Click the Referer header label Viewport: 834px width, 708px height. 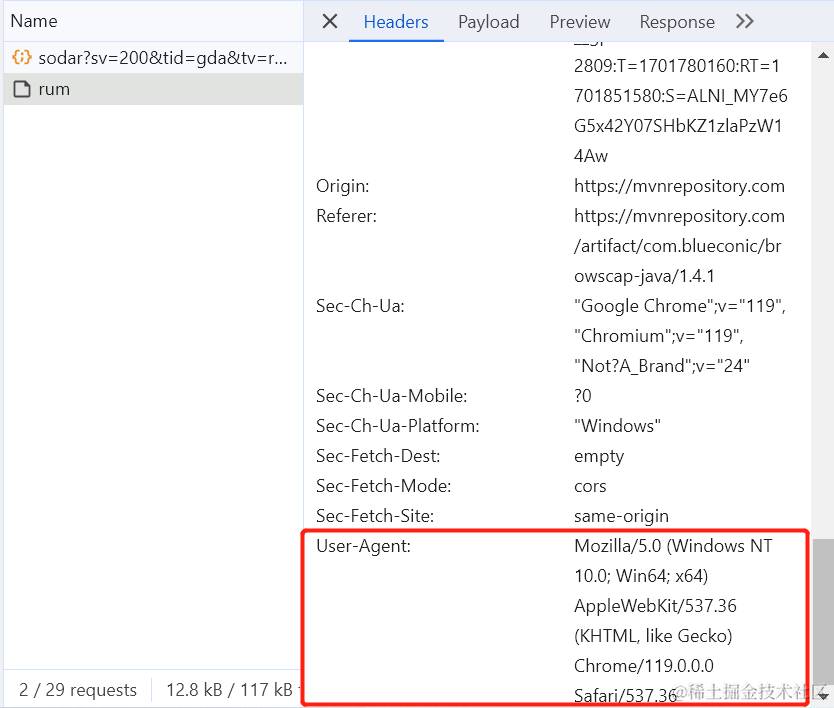point(346,216)
